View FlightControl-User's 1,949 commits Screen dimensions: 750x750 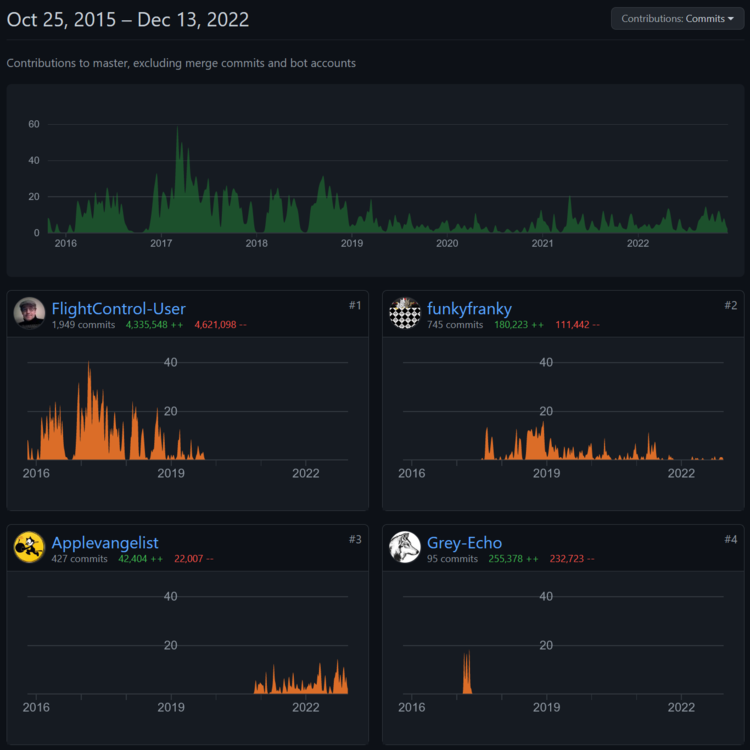click(83, 325)
